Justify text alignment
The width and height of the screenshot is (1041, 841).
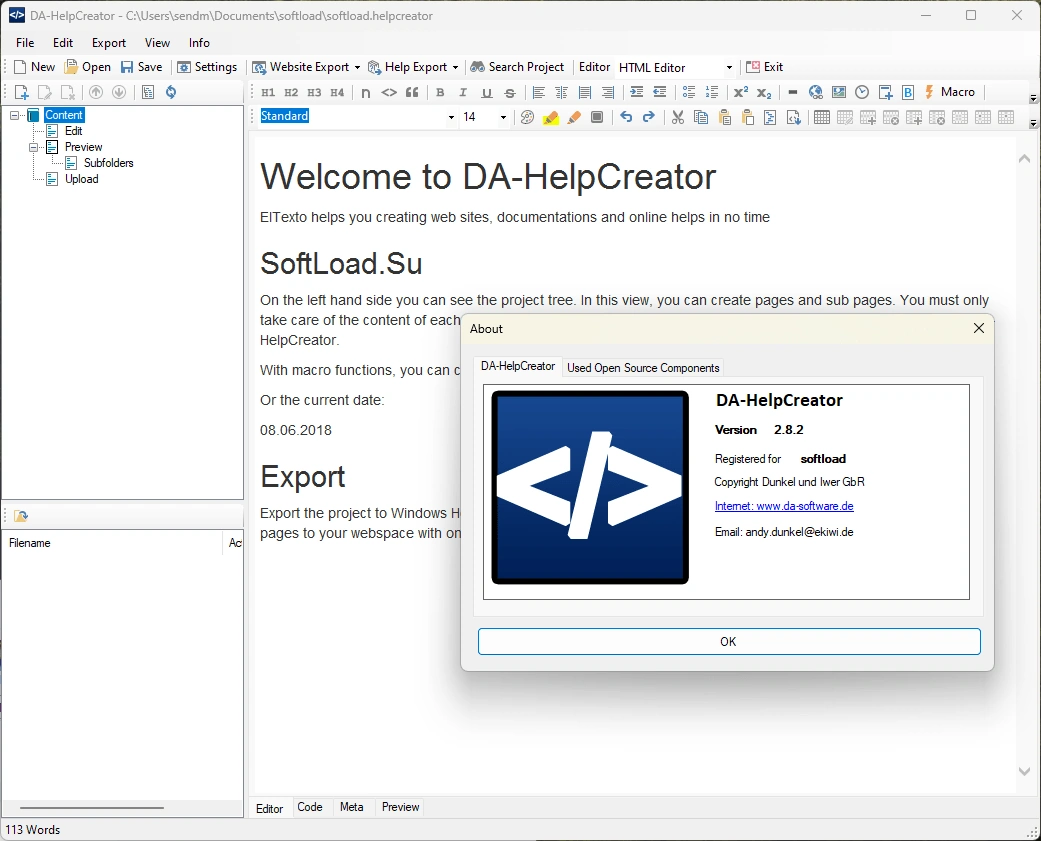pyautogui.click(x=585, y=92)
